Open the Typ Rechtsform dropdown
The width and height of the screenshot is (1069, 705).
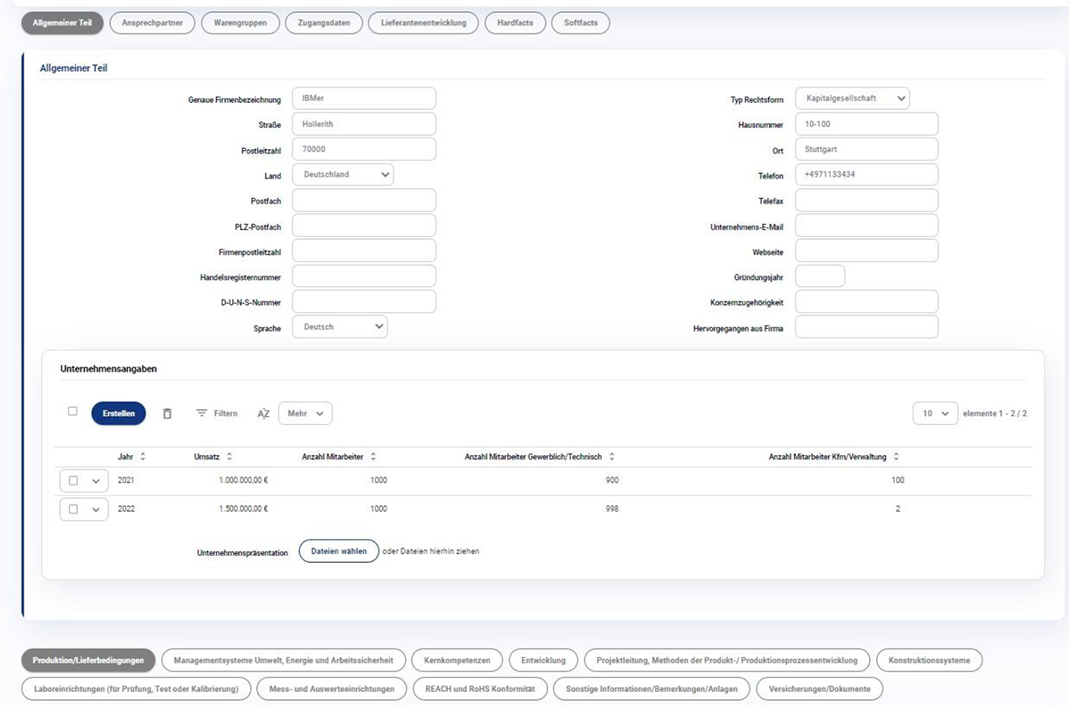[852, 98]
